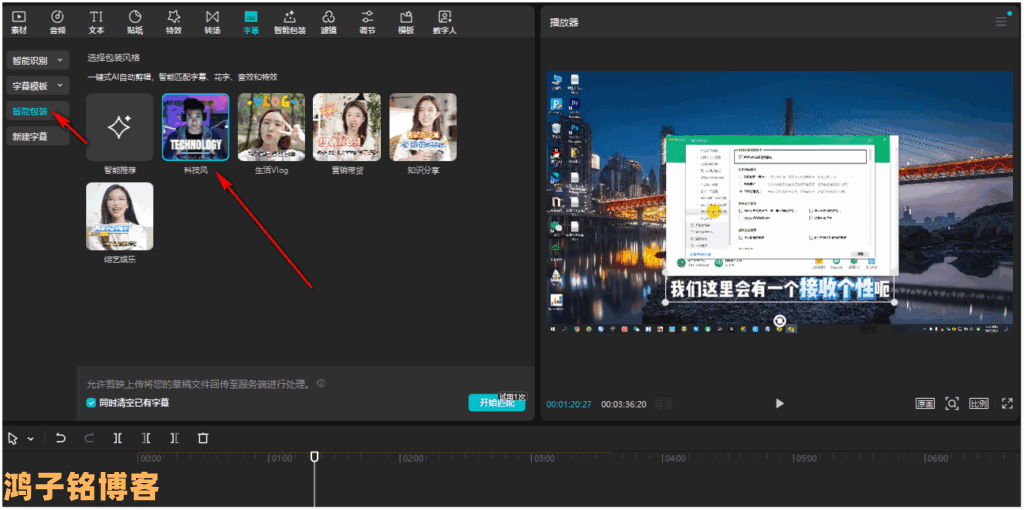Play the video in the player
The image size is (1024, 510).
click(779, 403)
